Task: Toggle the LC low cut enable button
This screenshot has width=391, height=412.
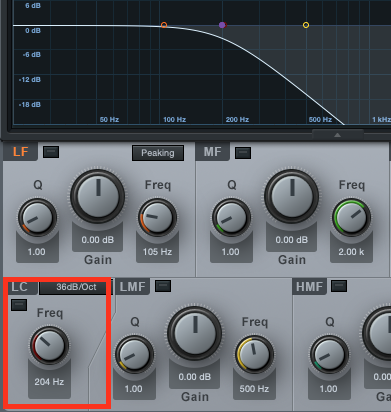Action: [x=19, y=305]
